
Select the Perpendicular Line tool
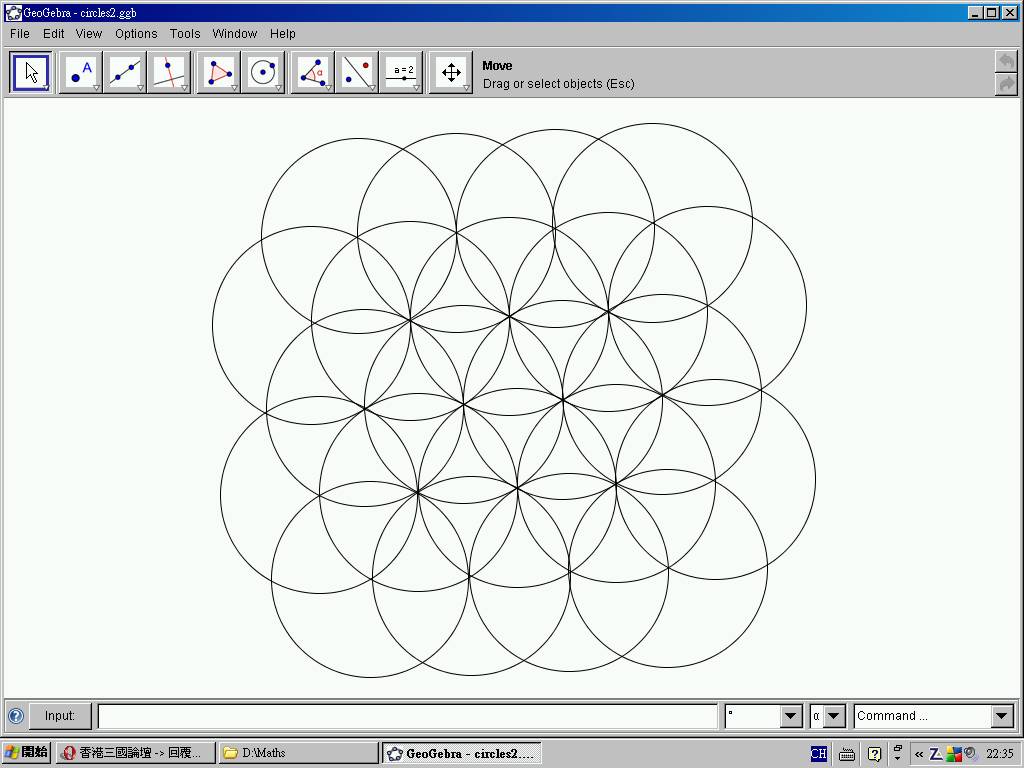coord(169,72)
